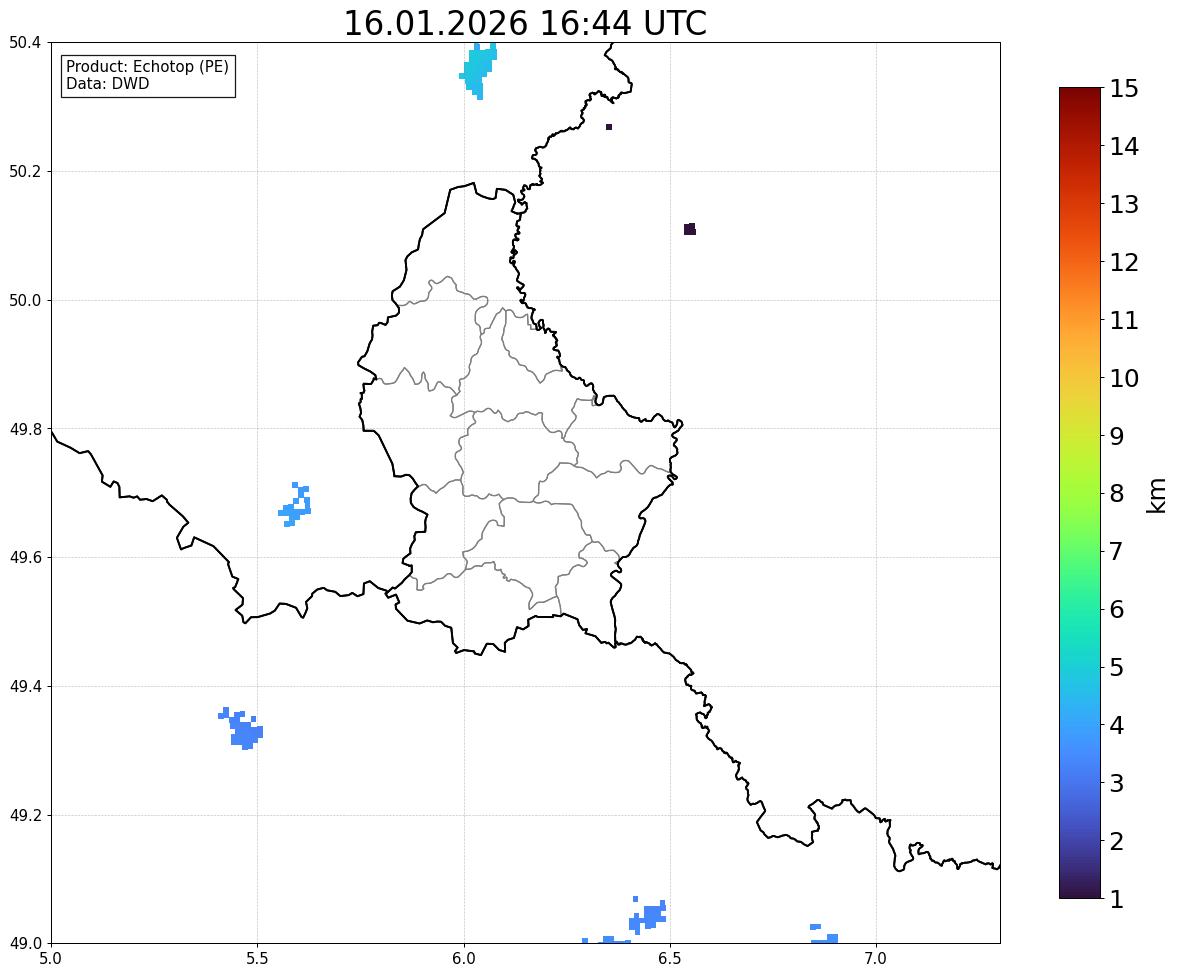This screenshot has width=1178, height=976.
Task: Click x-axis label 6.0
Action: pyautogui.click(x=464, y=959)
